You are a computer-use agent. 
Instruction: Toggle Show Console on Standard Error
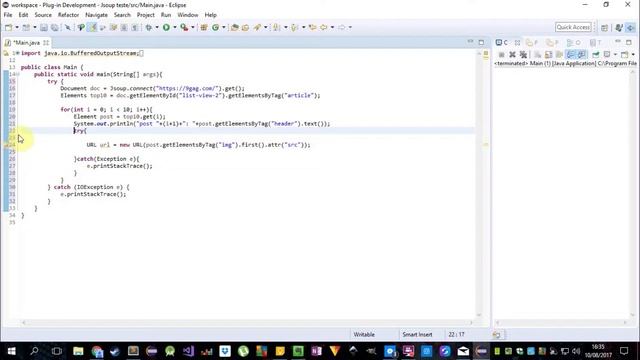click(x=582, y=54)
